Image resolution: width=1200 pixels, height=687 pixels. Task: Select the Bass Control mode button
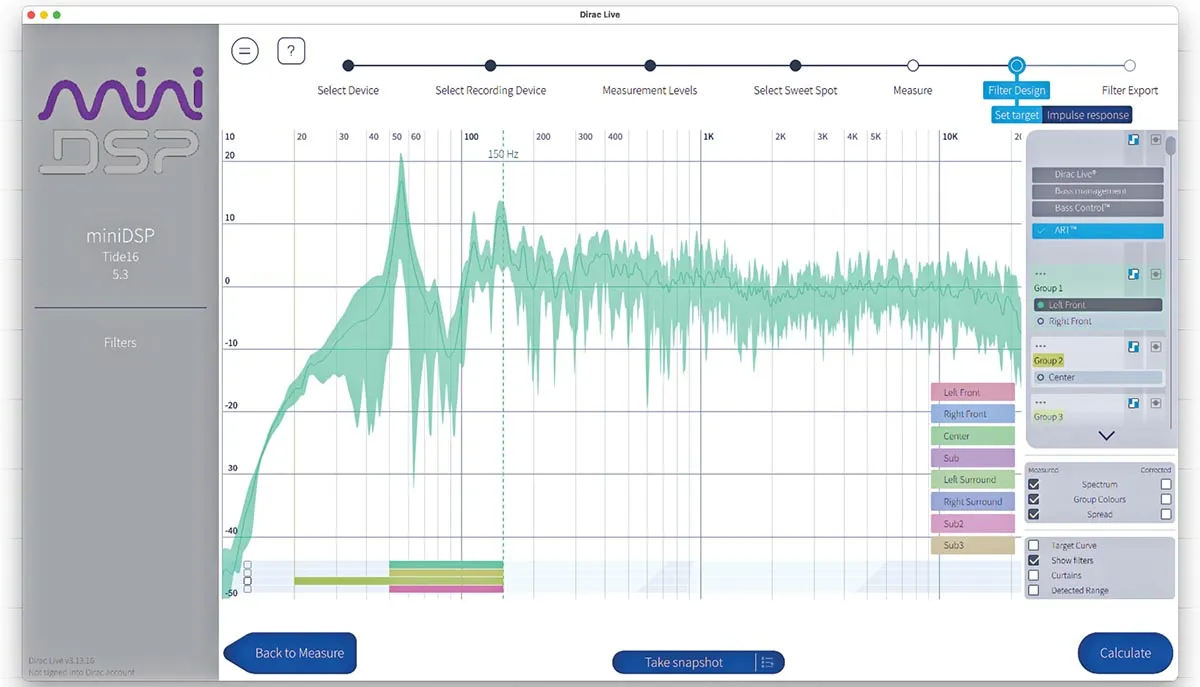[1098, 208]
